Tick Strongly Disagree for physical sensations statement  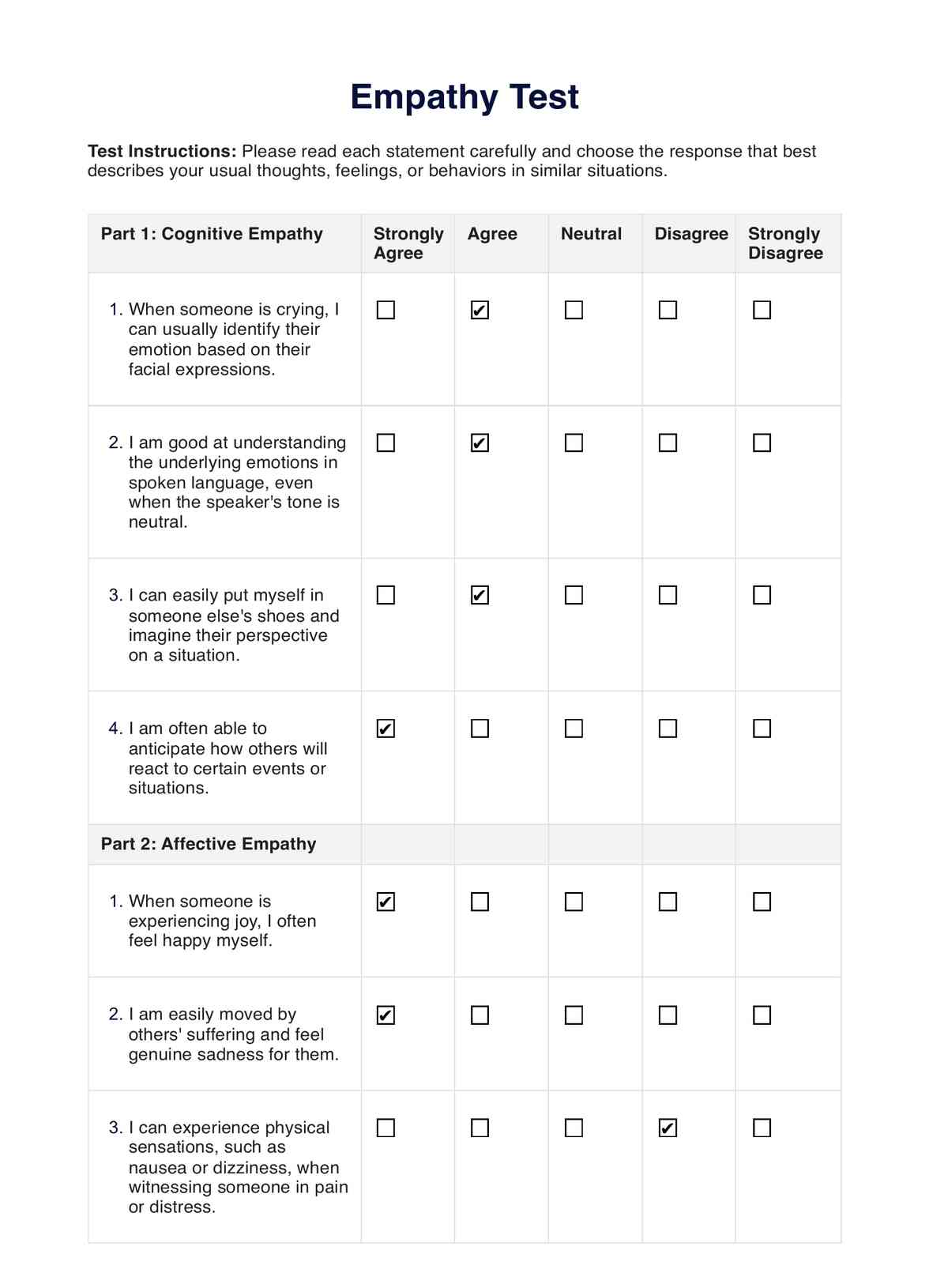click(762, 1128)
